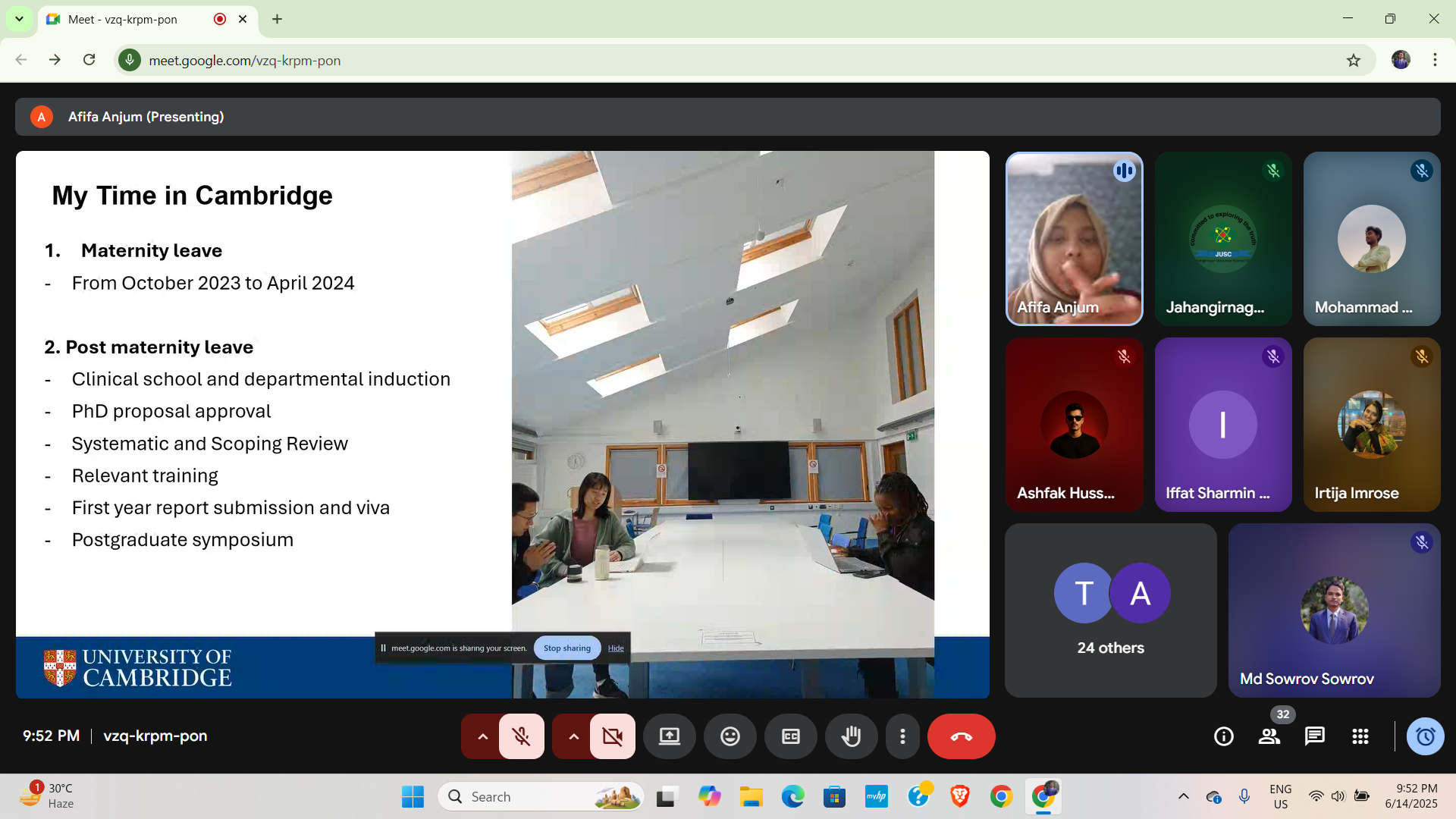
Task: Expand audio settings chevron beside microphone
Action: 482,736
